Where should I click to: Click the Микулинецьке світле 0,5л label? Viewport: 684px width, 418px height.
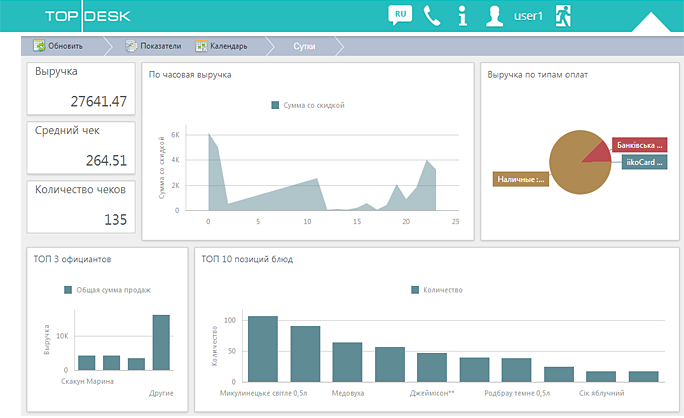click(263, 393)
